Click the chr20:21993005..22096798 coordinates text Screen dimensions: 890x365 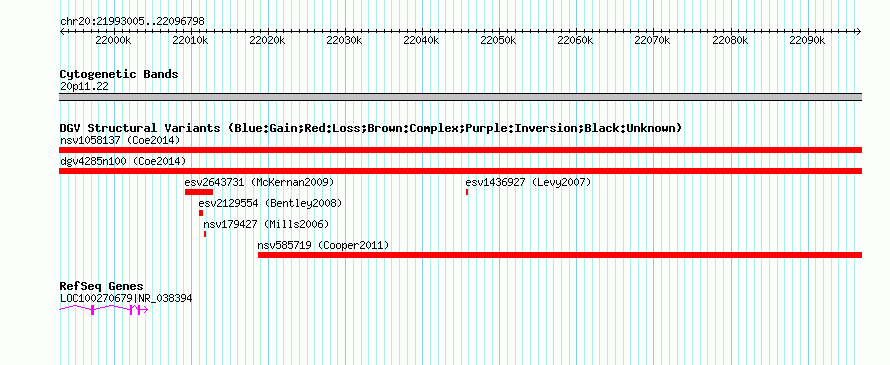(132, 22)
